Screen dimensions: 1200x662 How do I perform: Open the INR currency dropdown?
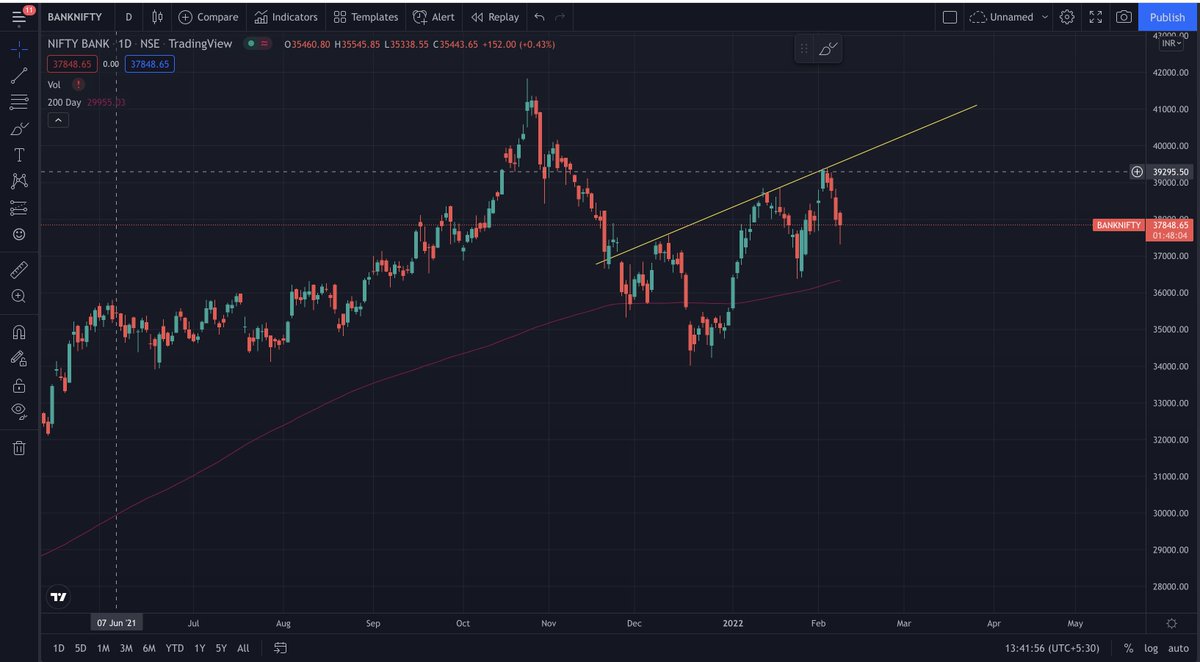1169,43
